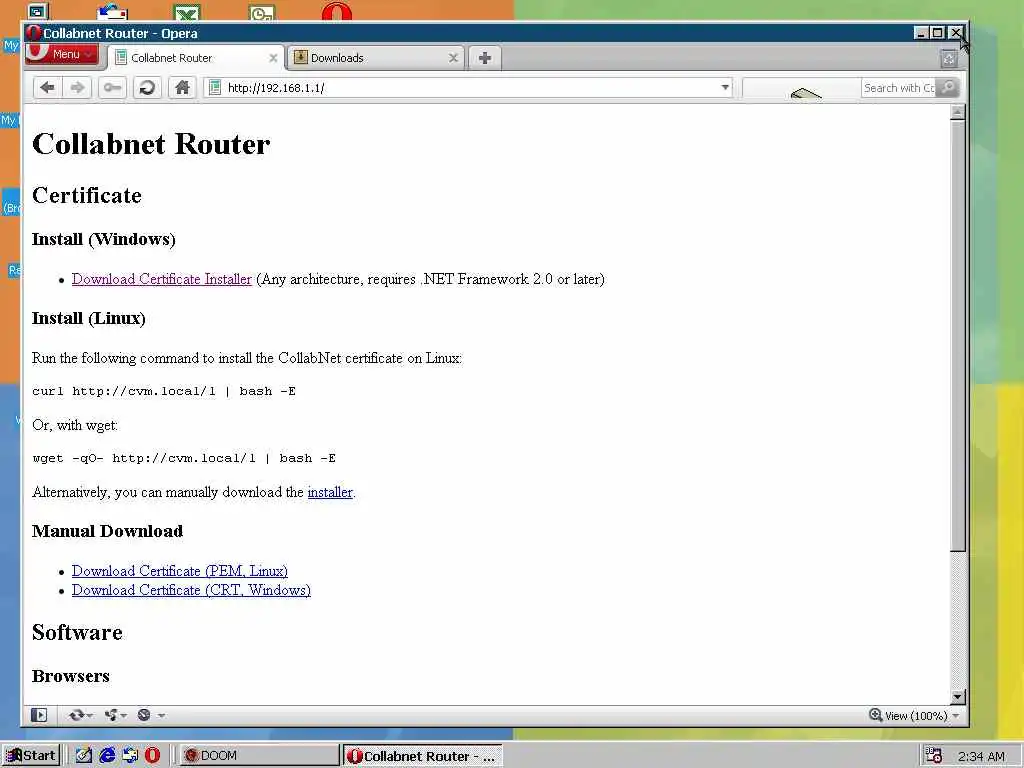The height and width of the screenshot is (768, 1024).
Task: Launch Opera from quick launch
Action: (152, 756)
